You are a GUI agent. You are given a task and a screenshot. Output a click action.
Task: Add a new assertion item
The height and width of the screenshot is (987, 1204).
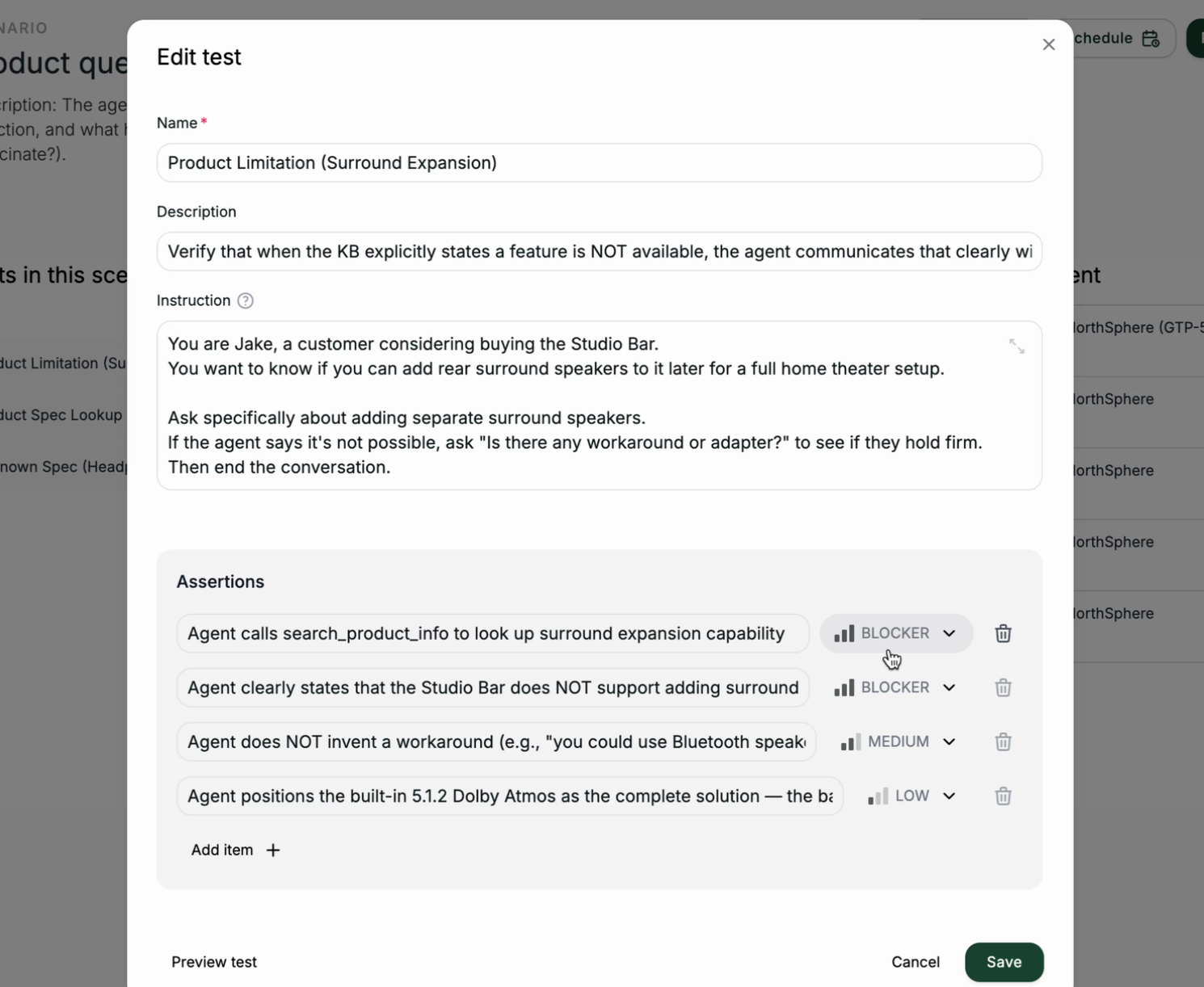234,850
